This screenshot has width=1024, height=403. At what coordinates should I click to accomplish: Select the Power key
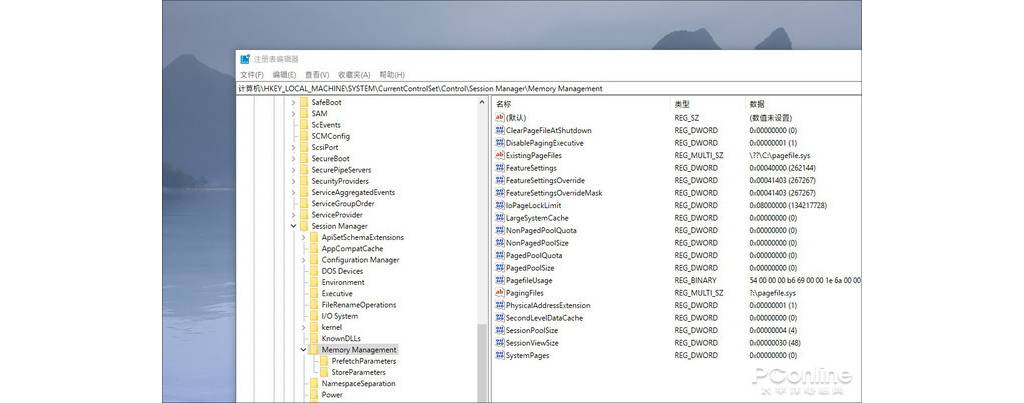332,395
